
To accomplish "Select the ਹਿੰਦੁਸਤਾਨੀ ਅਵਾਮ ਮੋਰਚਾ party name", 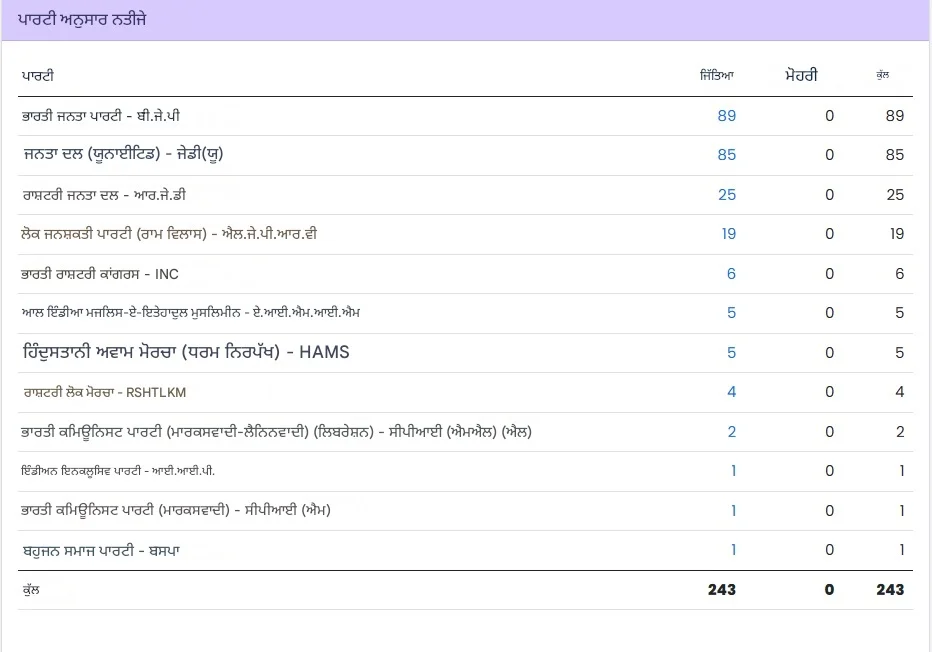I will point(186,352).
